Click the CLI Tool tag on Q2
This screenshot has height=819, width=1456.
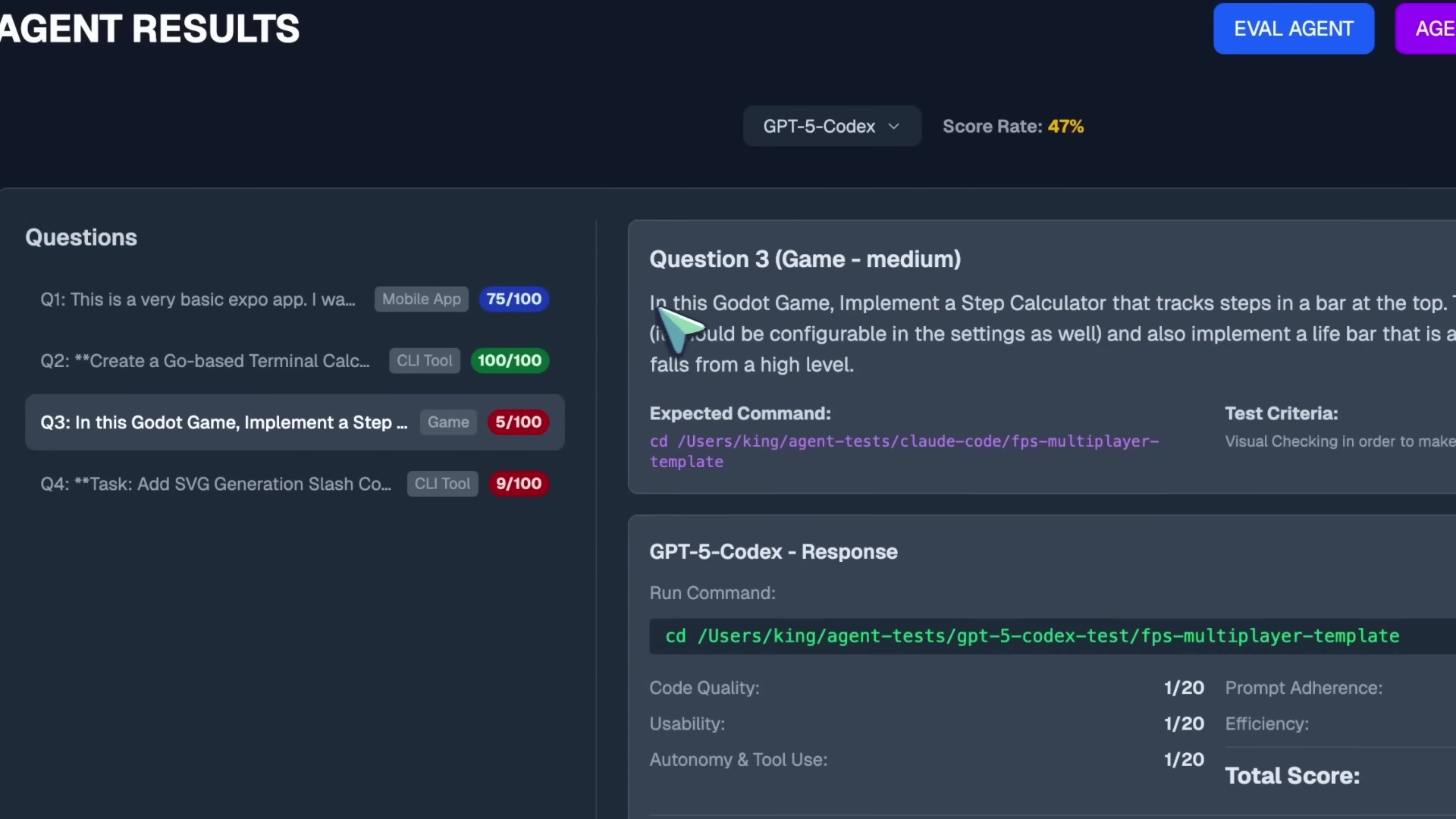(425, 361)
